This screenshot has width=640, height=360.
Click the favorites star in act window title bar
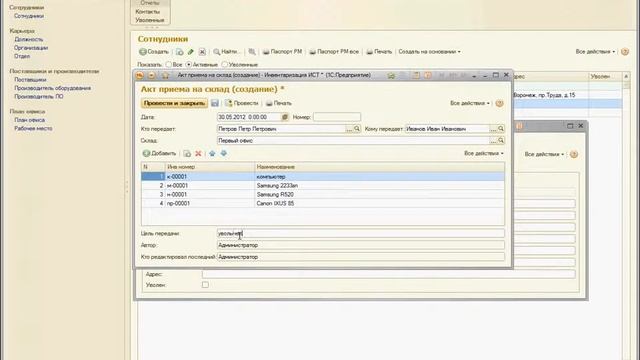click(x=165, y=76)
